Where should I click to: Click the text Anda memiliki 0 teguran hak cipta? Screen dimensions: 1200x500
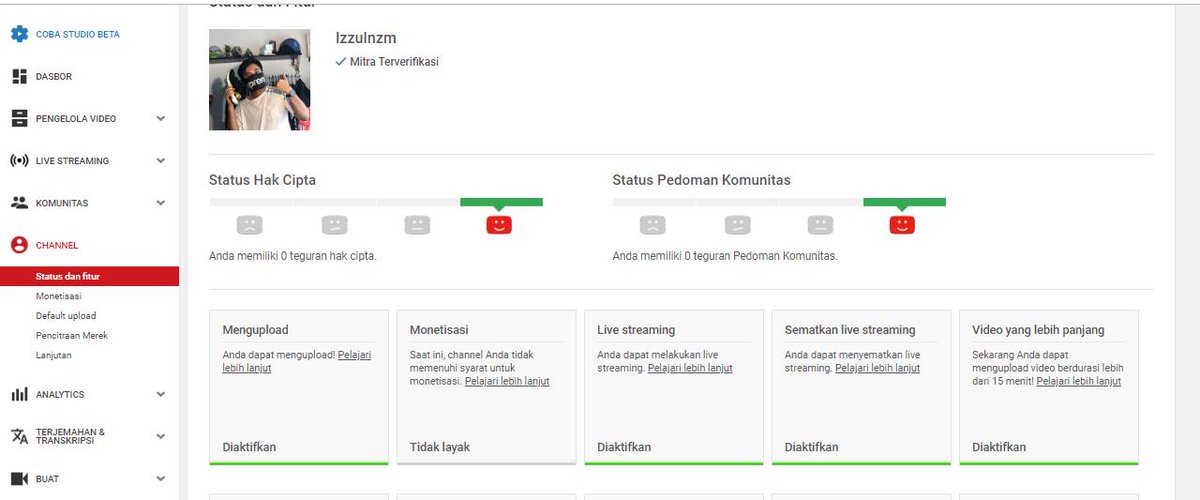[x=293, y=256]
